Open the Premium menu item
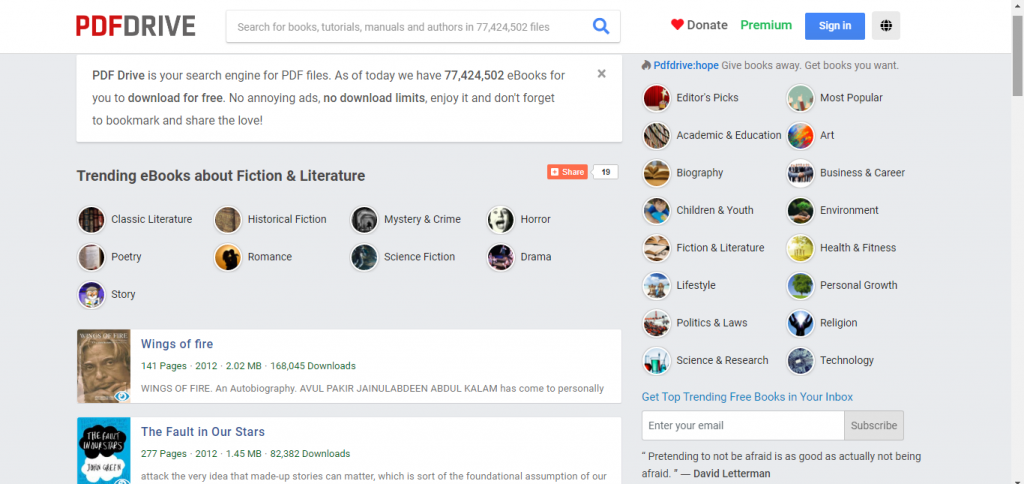 (766, 25)
